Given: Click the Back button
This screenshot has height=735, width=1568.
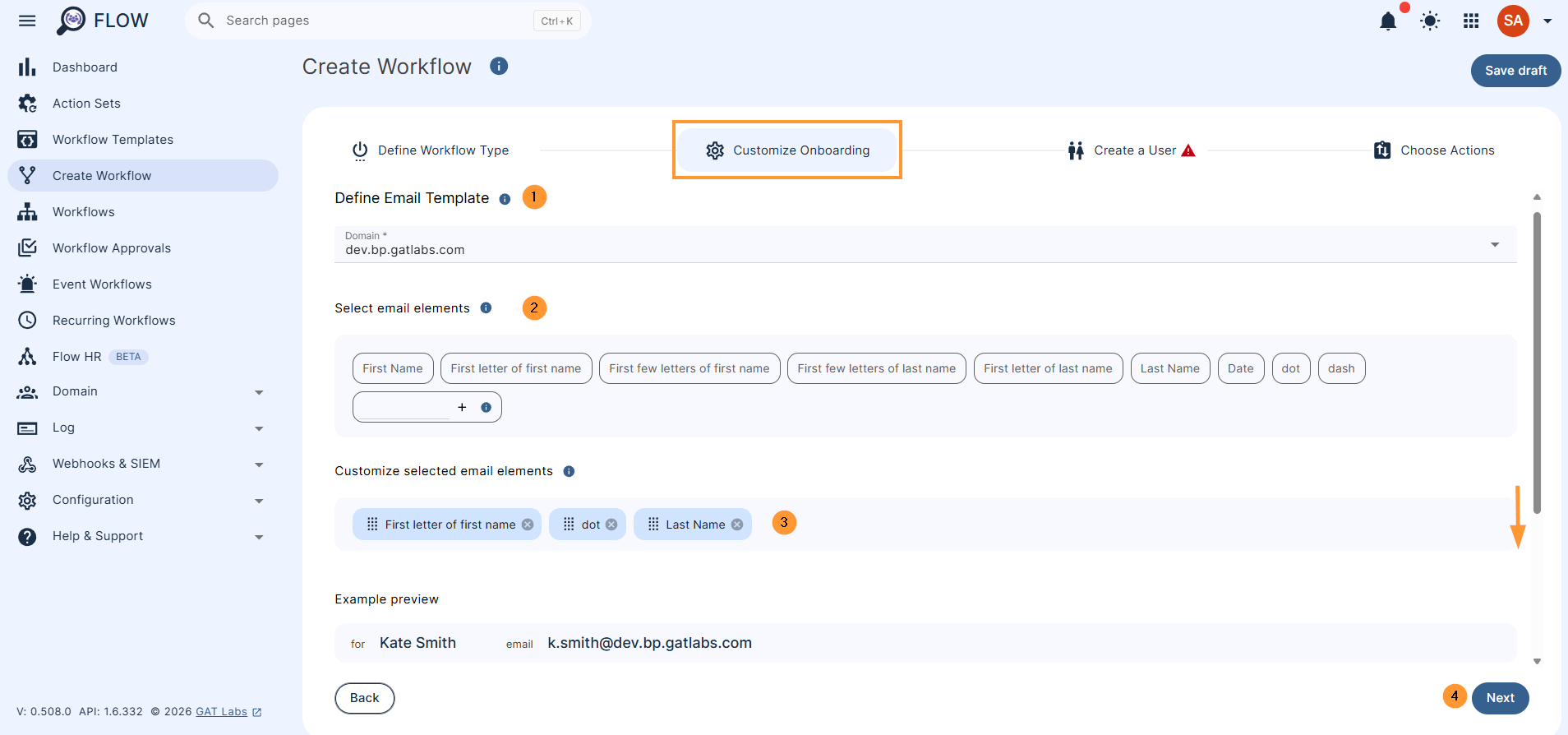Looking at the screenshot, I should coord(365,698).
